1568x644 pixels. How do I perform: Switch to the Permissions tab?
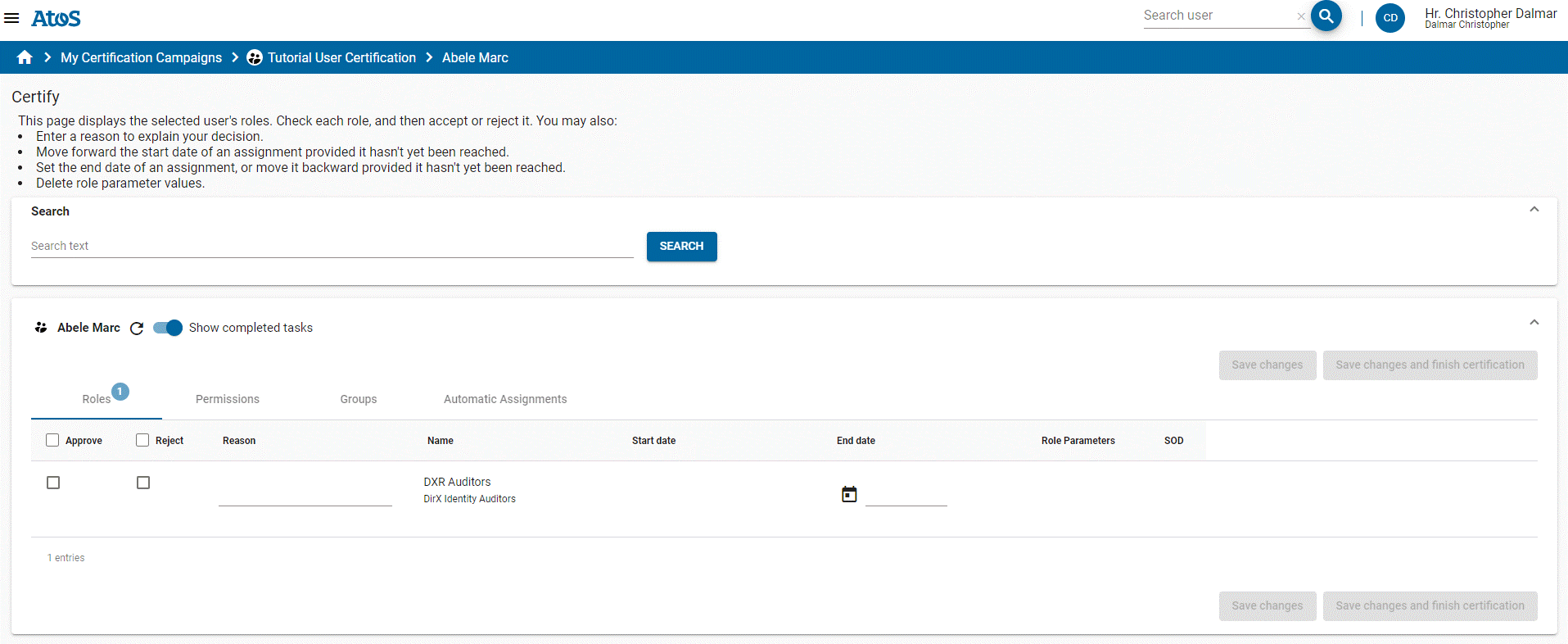227,399
